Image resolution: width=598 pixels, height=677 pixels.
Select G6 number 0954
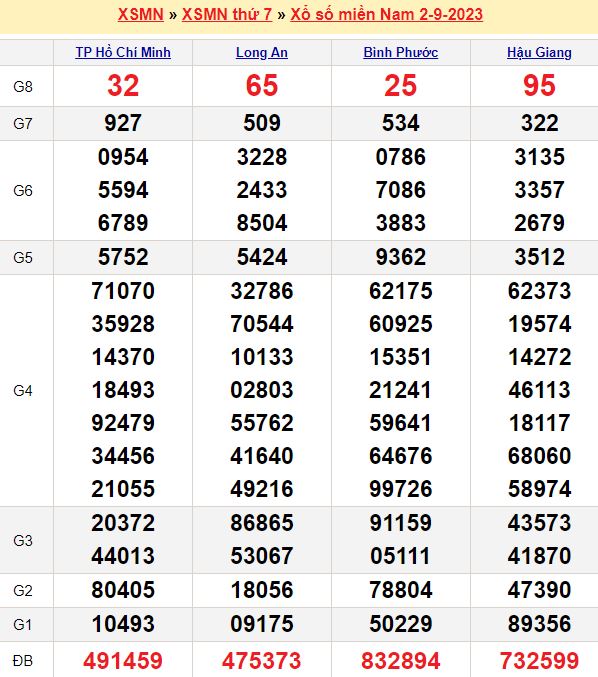tap(123, 157)
